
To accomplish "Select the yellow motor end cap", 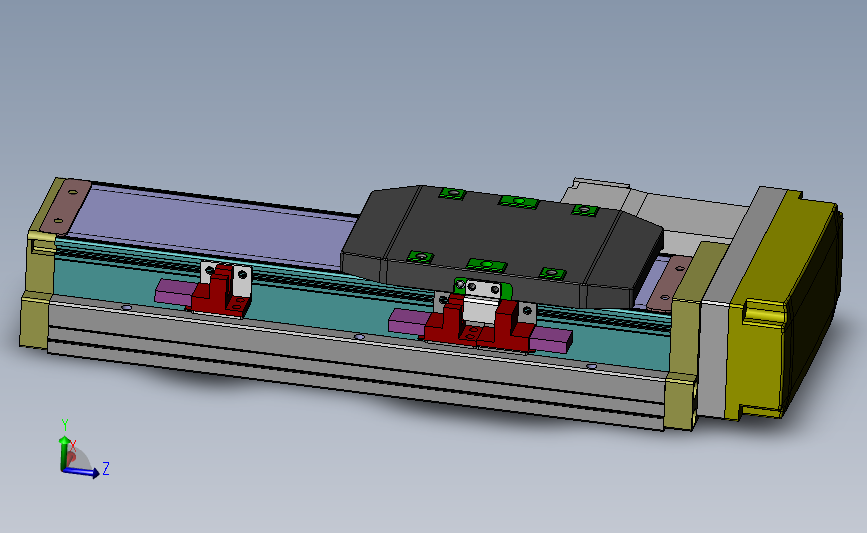I will click(782, 304).
